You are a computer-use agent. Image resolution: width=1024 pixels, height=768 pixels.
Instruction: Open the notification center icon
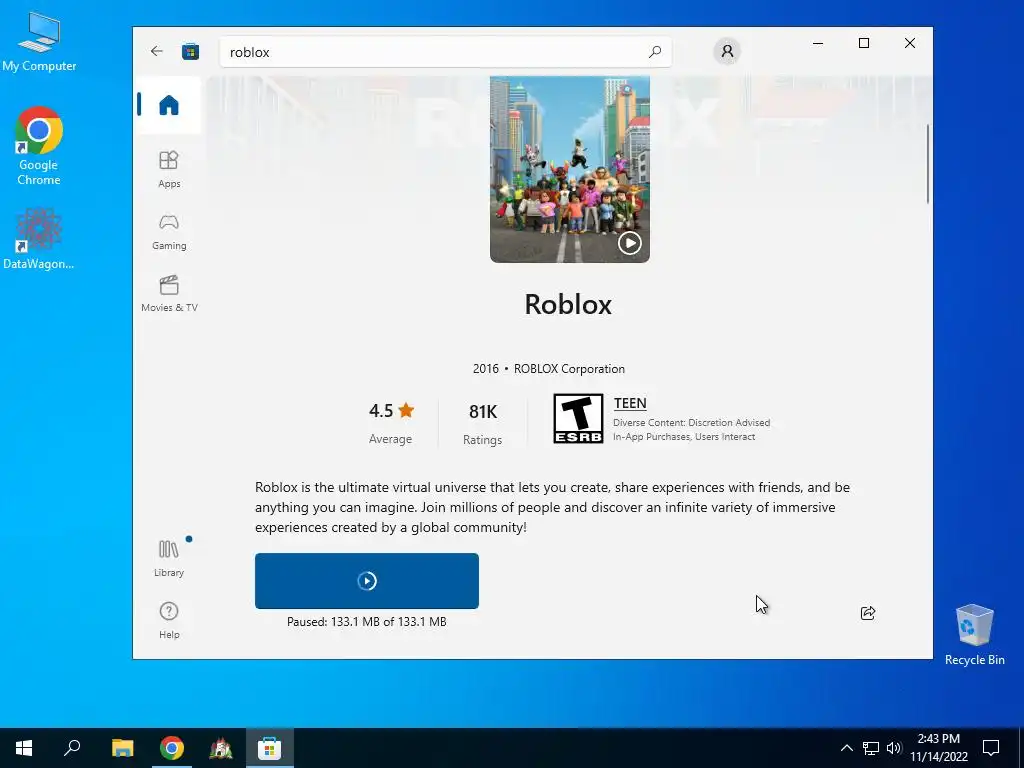[x=991, y=748]
